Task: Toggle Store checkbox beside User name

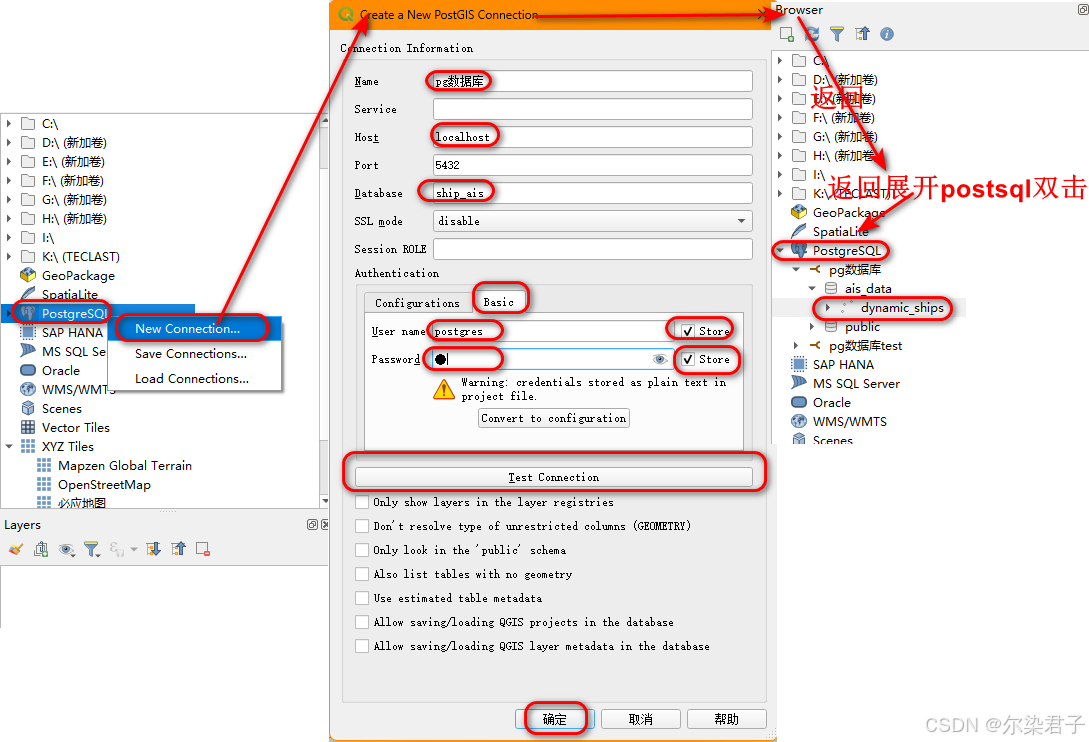Action: pos(688,331)
